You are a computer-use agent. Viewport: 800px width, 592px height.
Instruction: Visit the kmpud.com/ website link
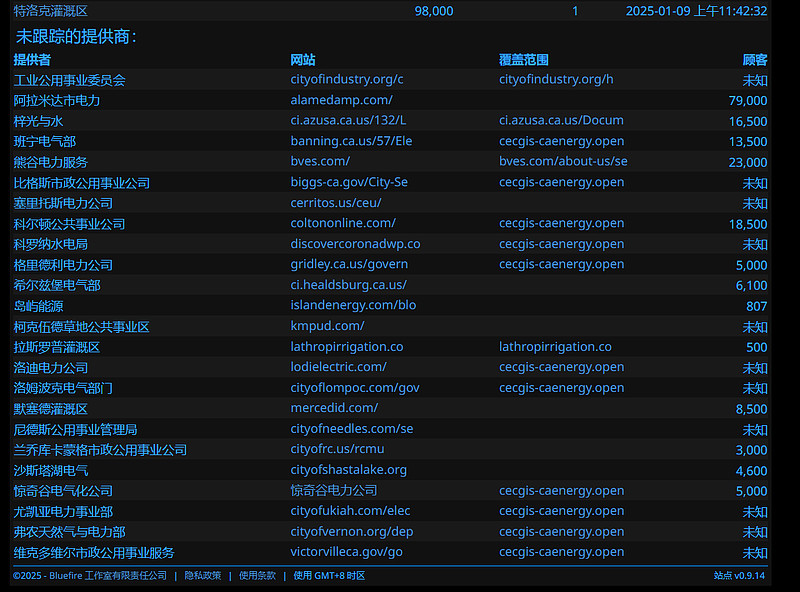pos(328,326)
